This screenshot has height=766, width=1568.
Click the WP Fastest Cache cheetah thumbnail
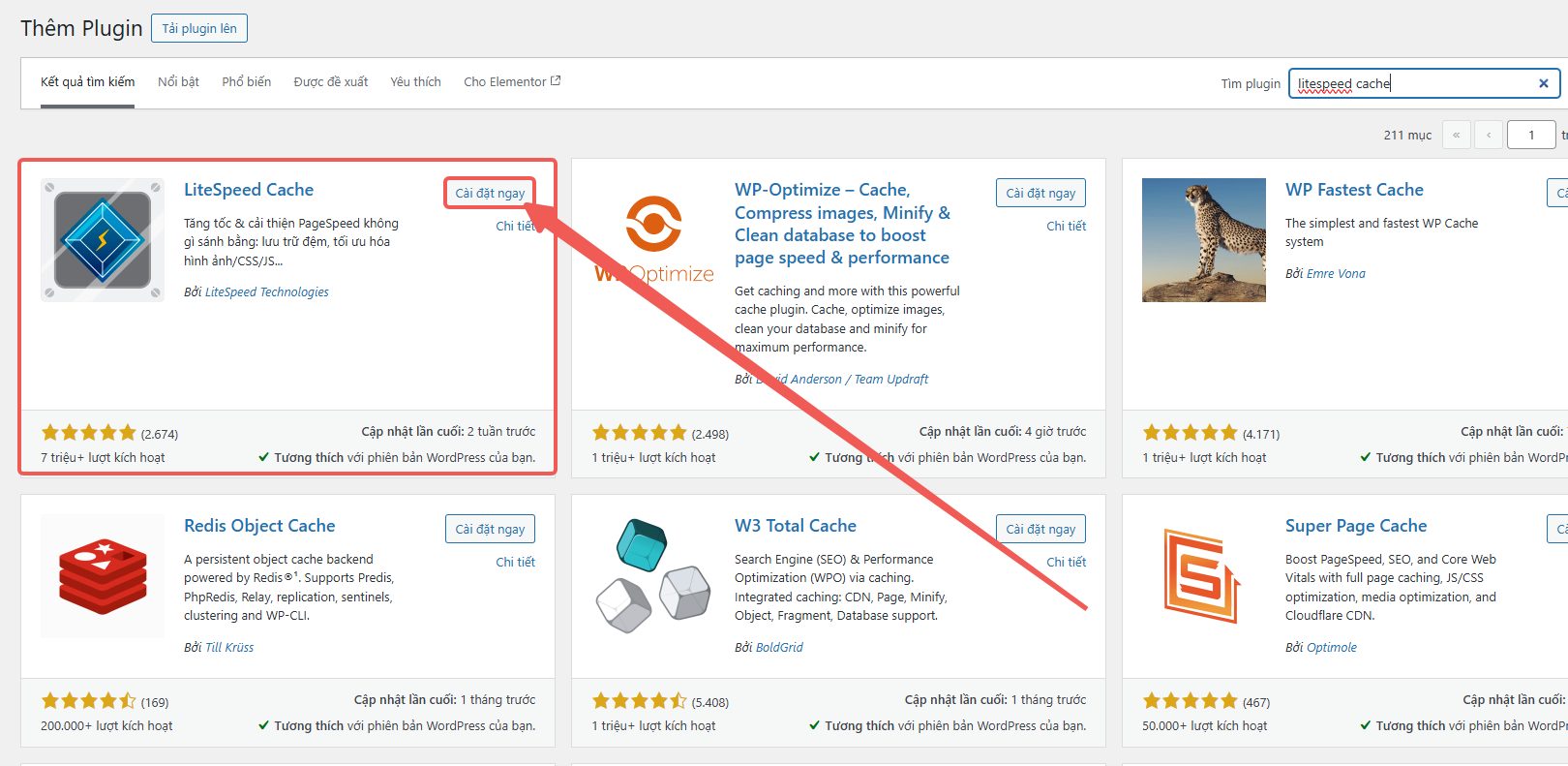point(1203,240)
